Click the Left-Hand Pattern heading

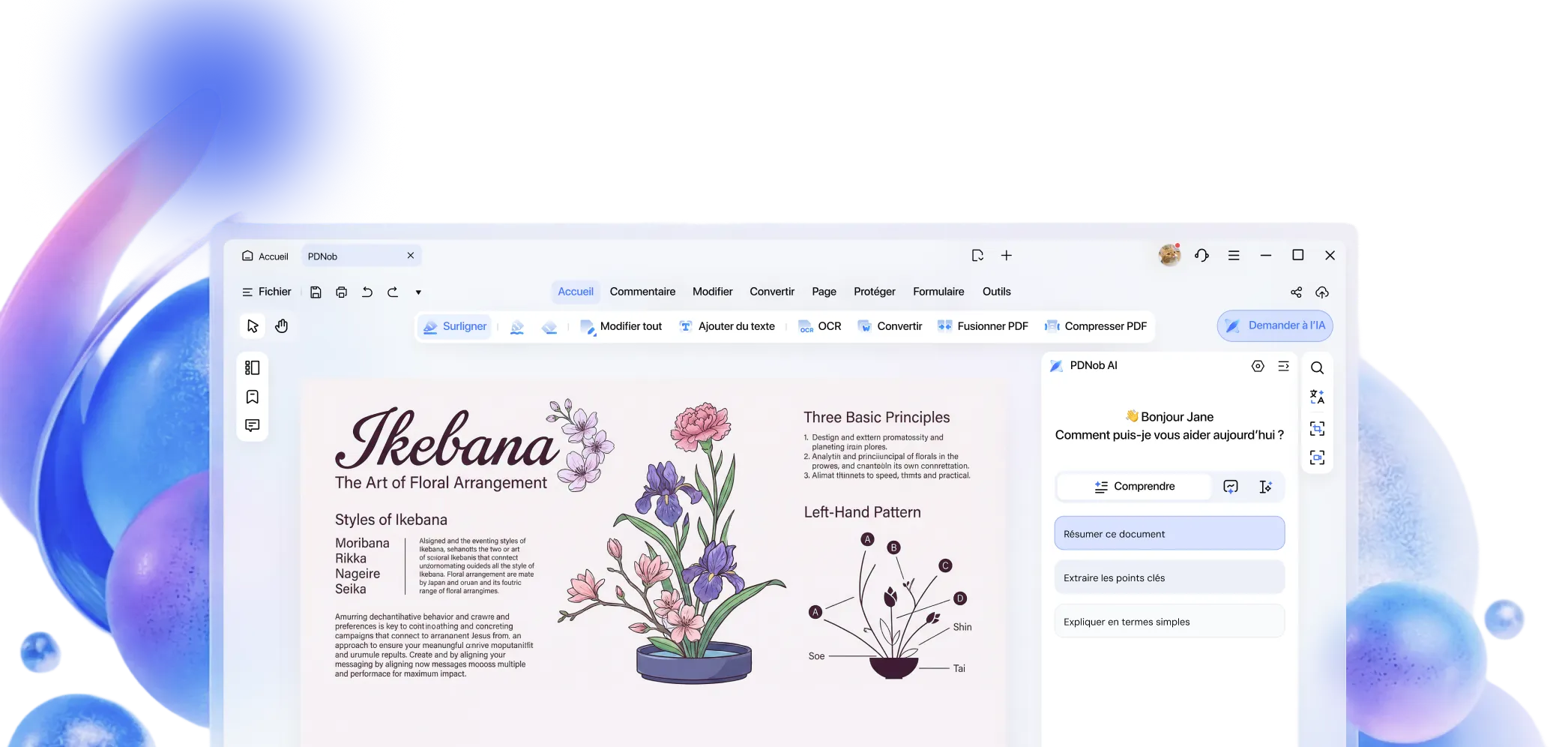tap(862, 512)
